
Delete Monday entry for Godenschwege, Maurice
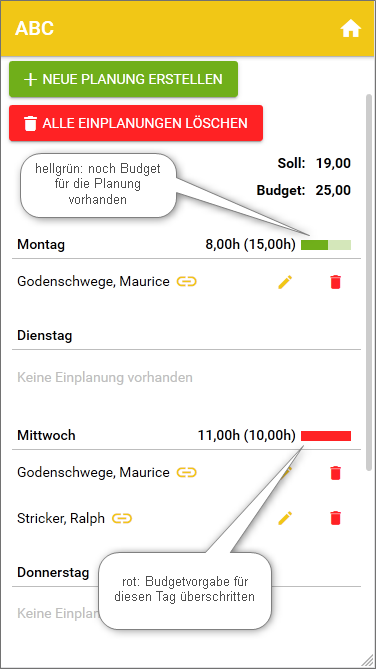(x=336, y=282)
